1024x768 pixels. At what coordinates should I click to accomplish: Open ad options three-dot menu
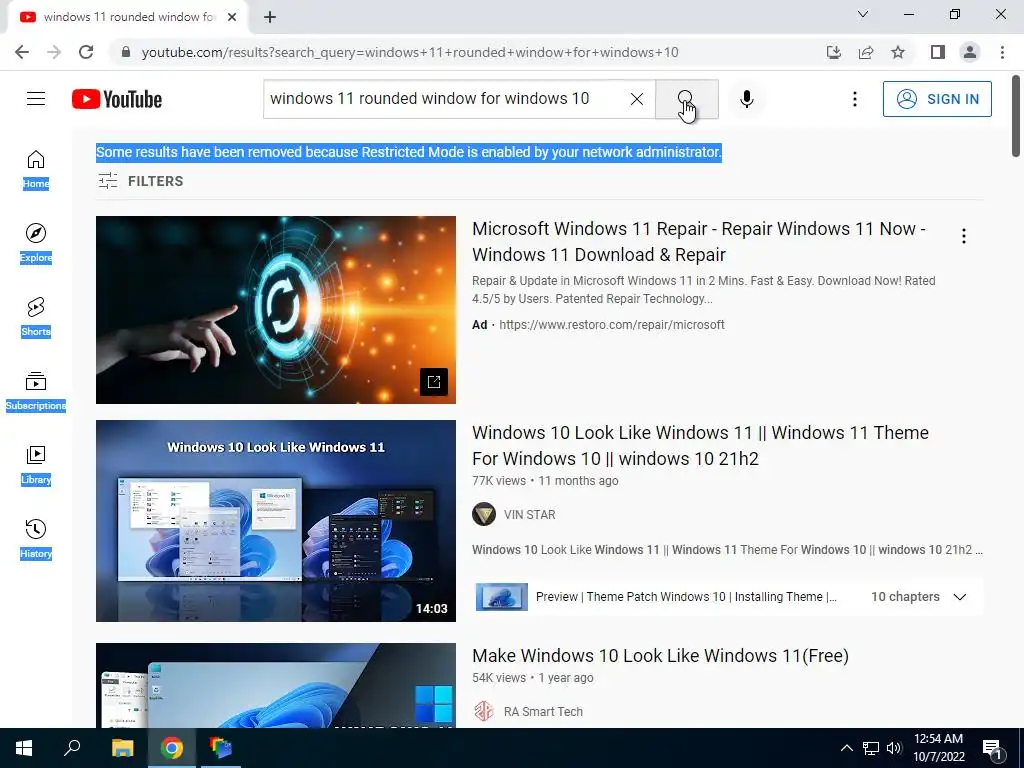pos(963,236)
